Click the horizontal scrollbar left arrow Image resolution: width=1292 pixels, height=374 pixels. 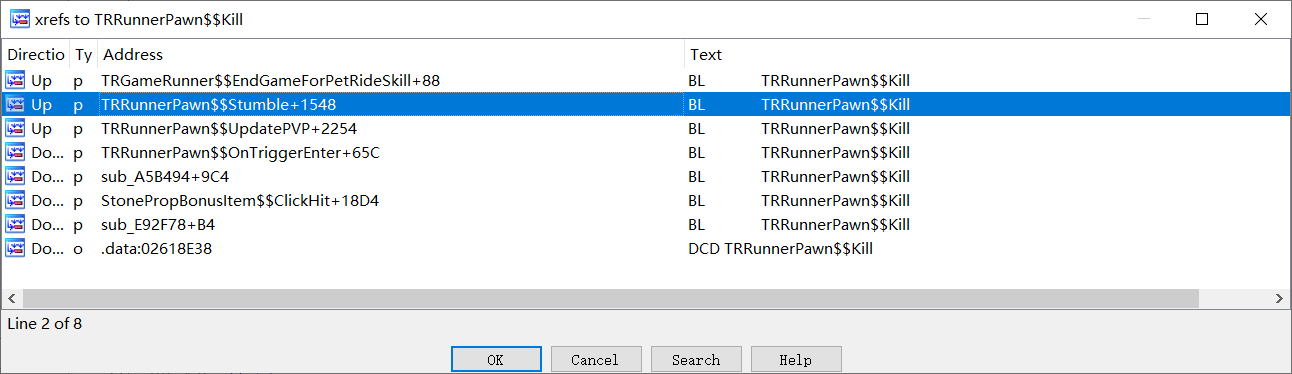point(13,299)
